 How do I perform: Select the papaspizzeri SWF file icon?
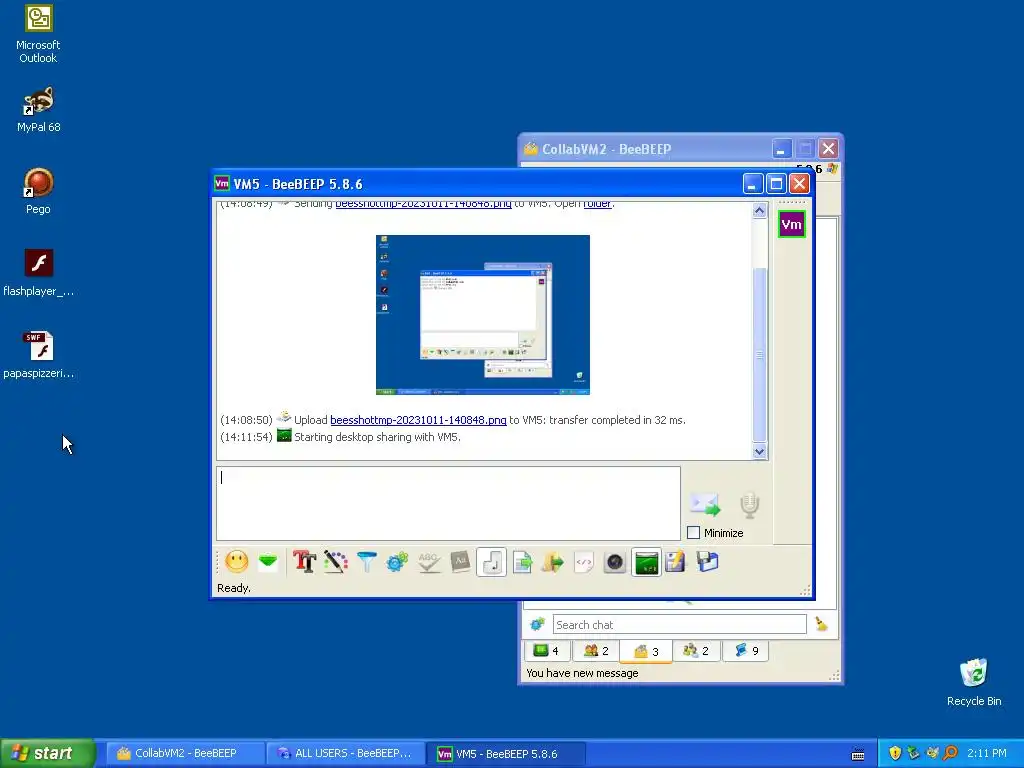coord(38,356)
